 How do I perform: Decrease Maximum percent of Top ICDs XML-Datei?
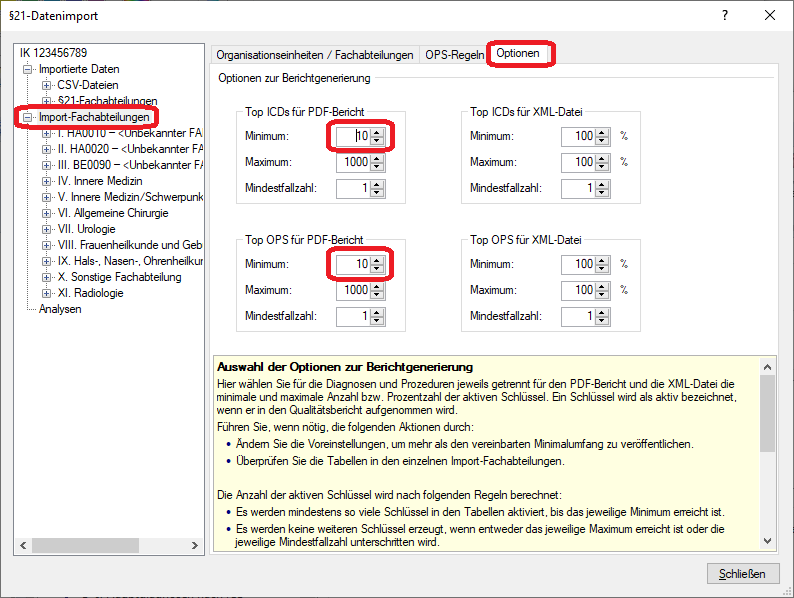coord(602,167)
